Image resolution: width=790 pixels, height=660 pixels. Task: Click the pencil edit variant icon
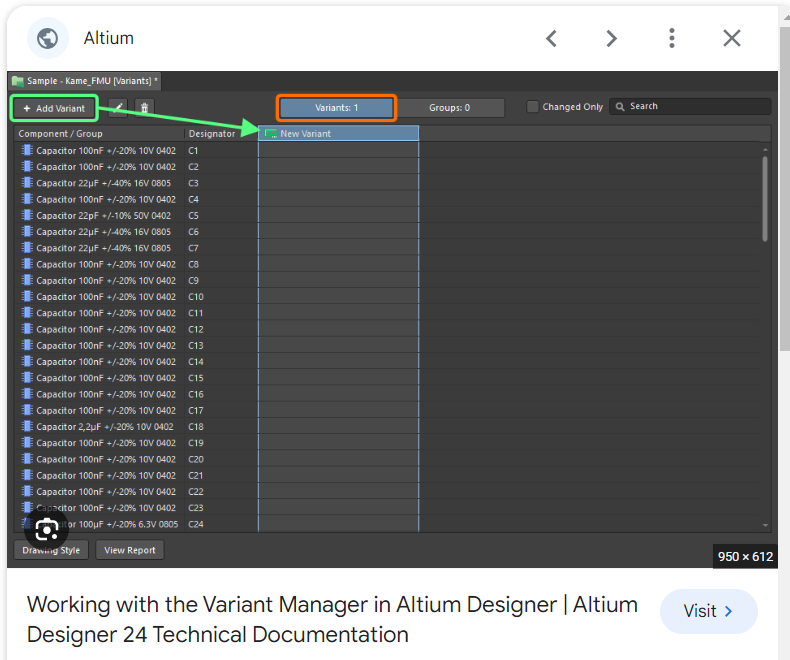click(x=118, y=108)
